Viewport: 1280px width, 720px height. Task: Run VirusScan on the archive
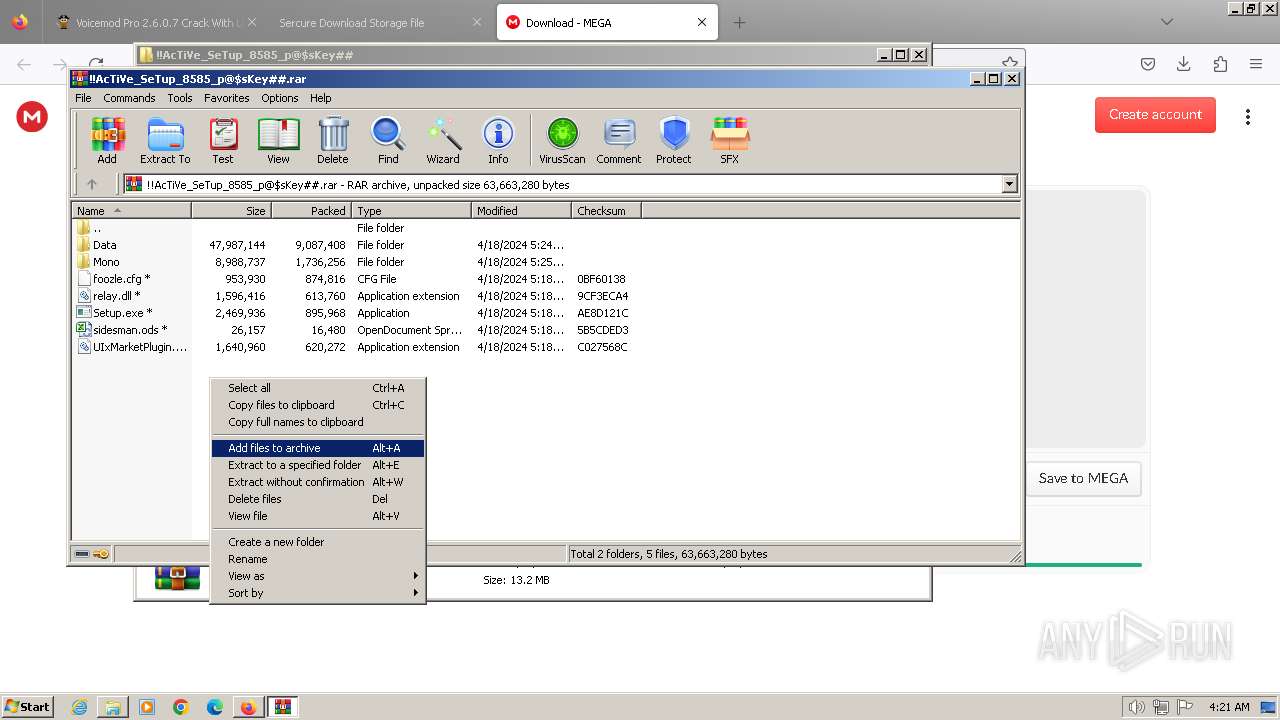point(562,140)
